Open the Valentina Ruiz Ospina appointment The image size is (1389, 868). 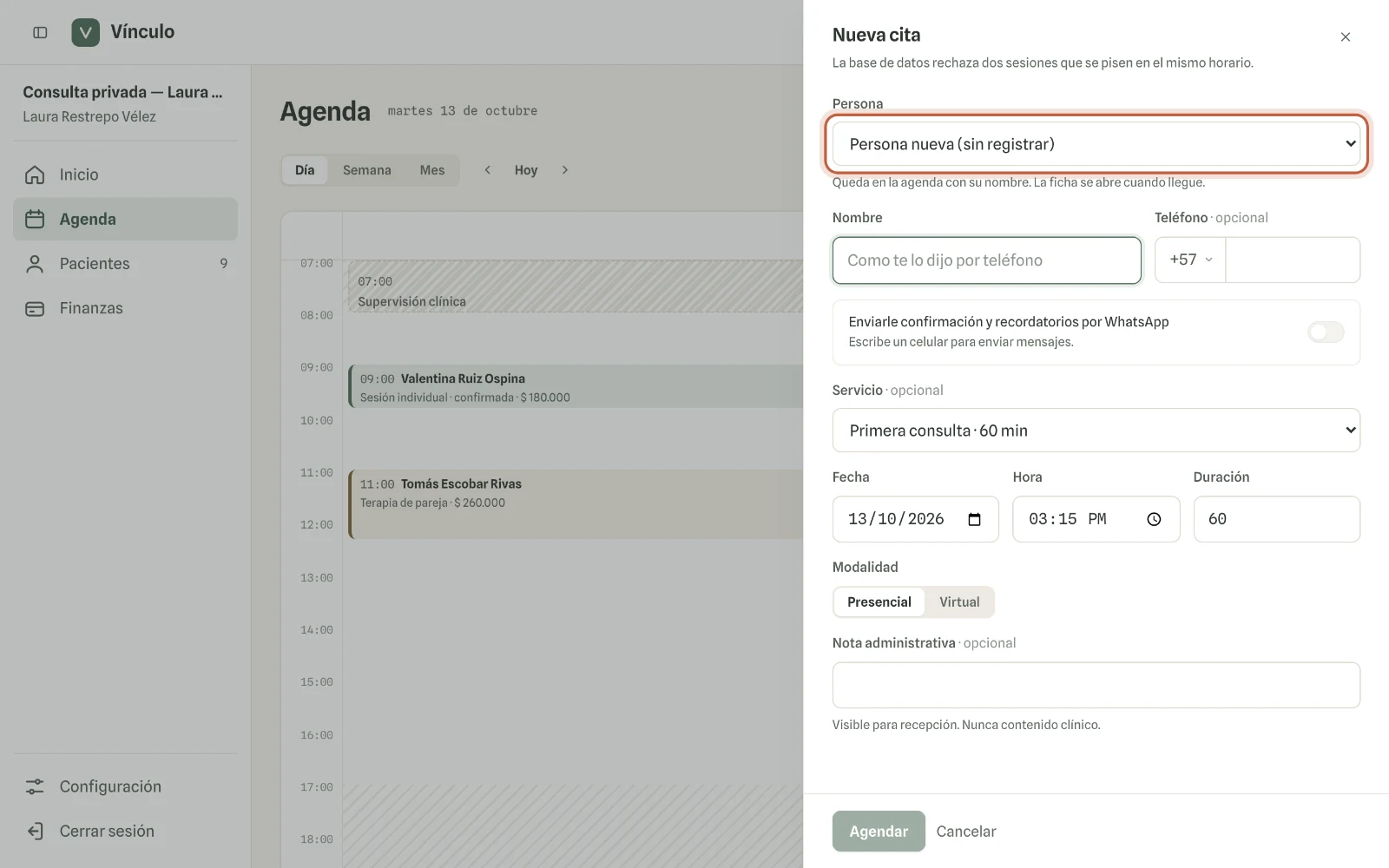tap(576, 387)
